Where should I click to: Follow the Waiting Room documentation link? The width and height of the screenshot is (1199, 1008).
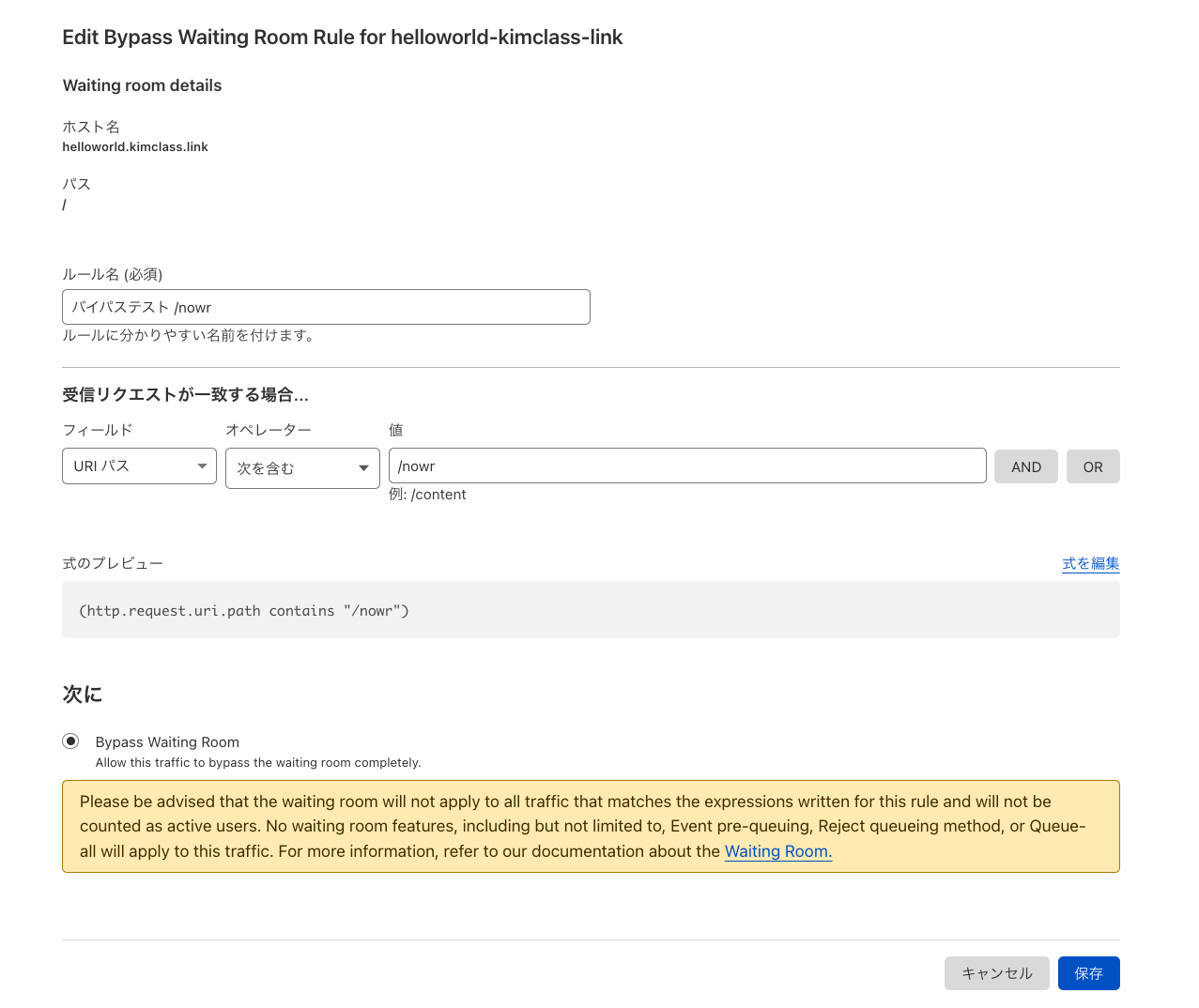click(777, 851)
